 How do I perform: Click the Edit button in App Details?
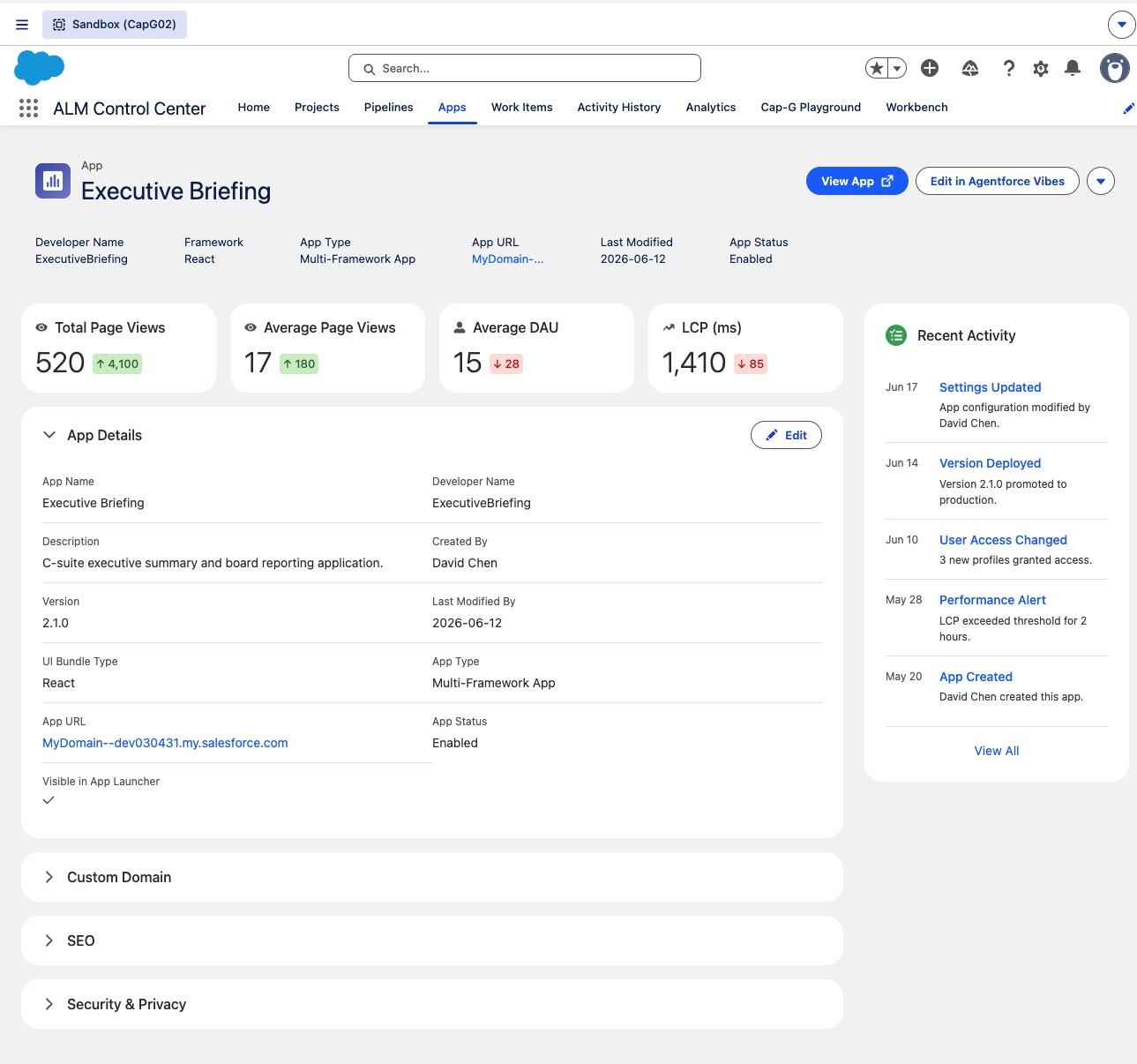tap(786, 435)
